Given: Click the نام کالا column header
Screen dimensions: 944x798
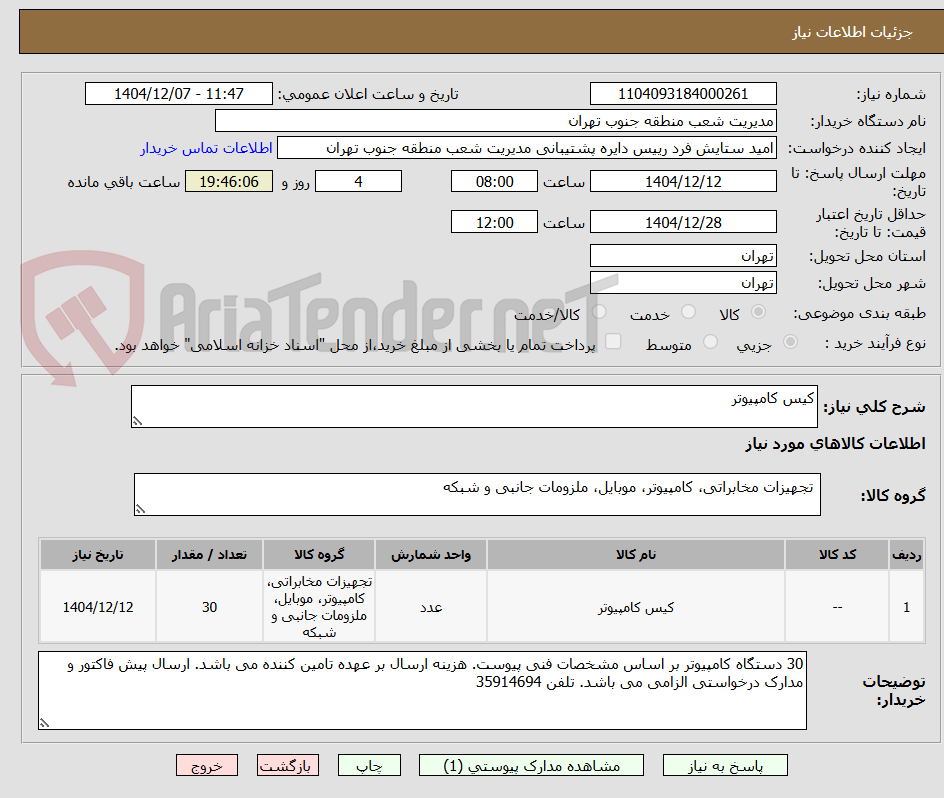Looking at the screenshot, I should [x=636, y=555].
